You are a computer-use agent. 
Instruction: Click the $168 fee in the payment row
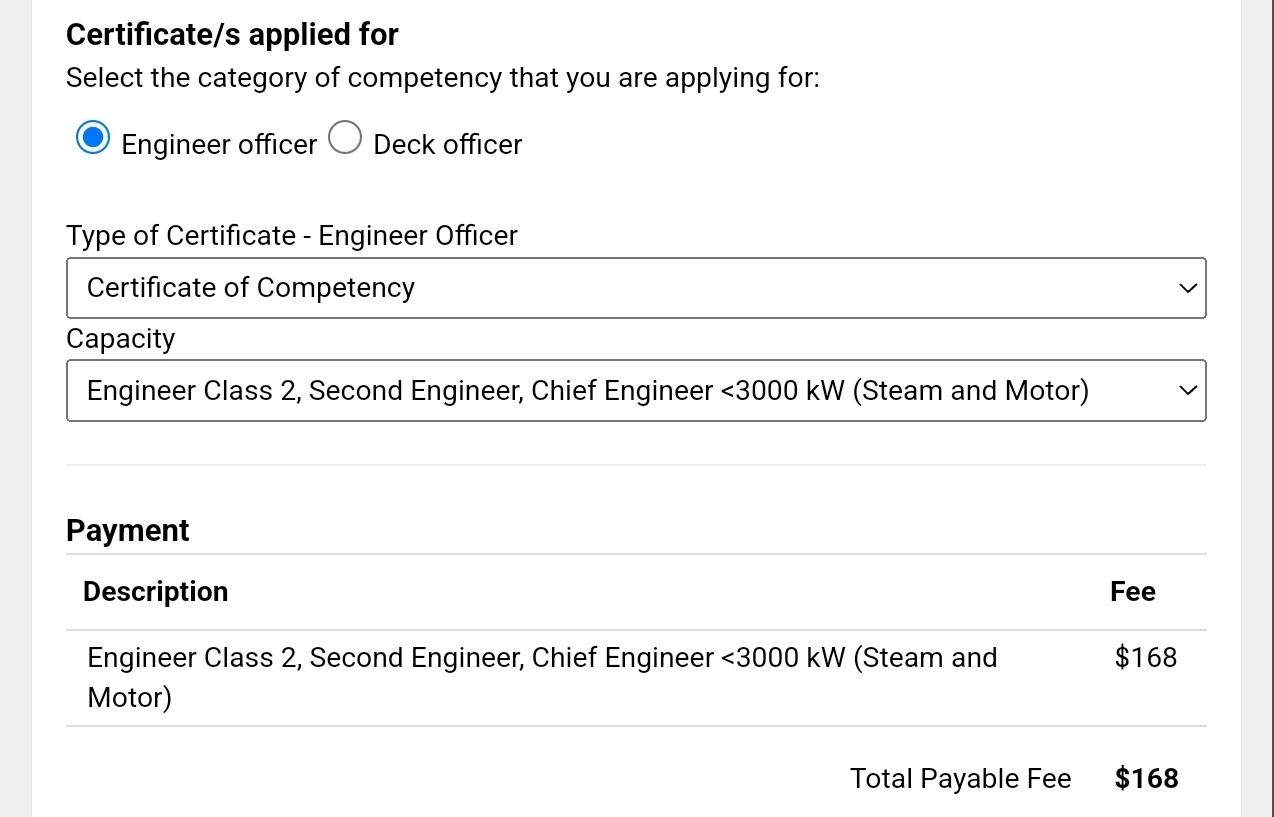pos(1145,658)
